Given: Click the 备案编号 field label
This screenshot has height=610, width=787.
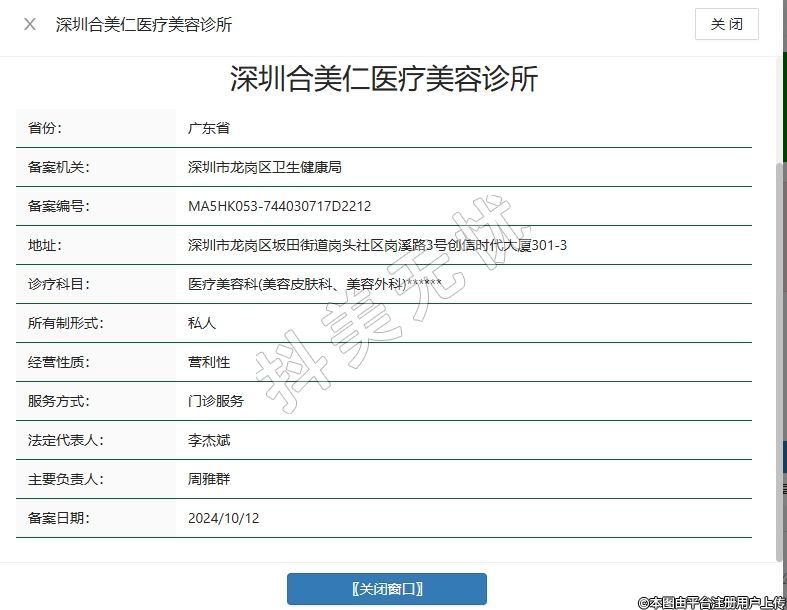Looking at the screenshot, I should 59,207.
